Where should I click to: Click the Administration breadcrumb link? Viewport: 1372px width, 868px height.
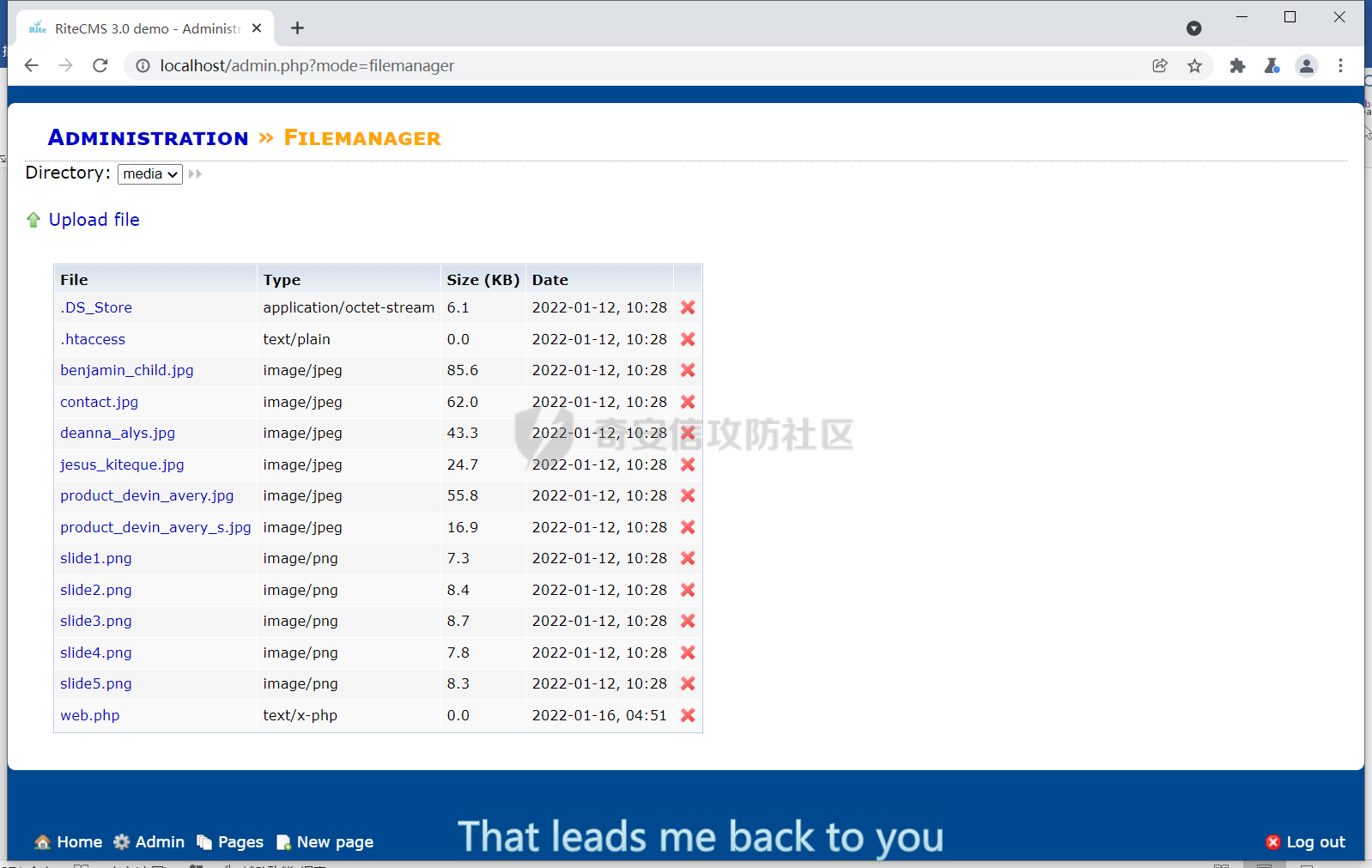pos(148,138)
